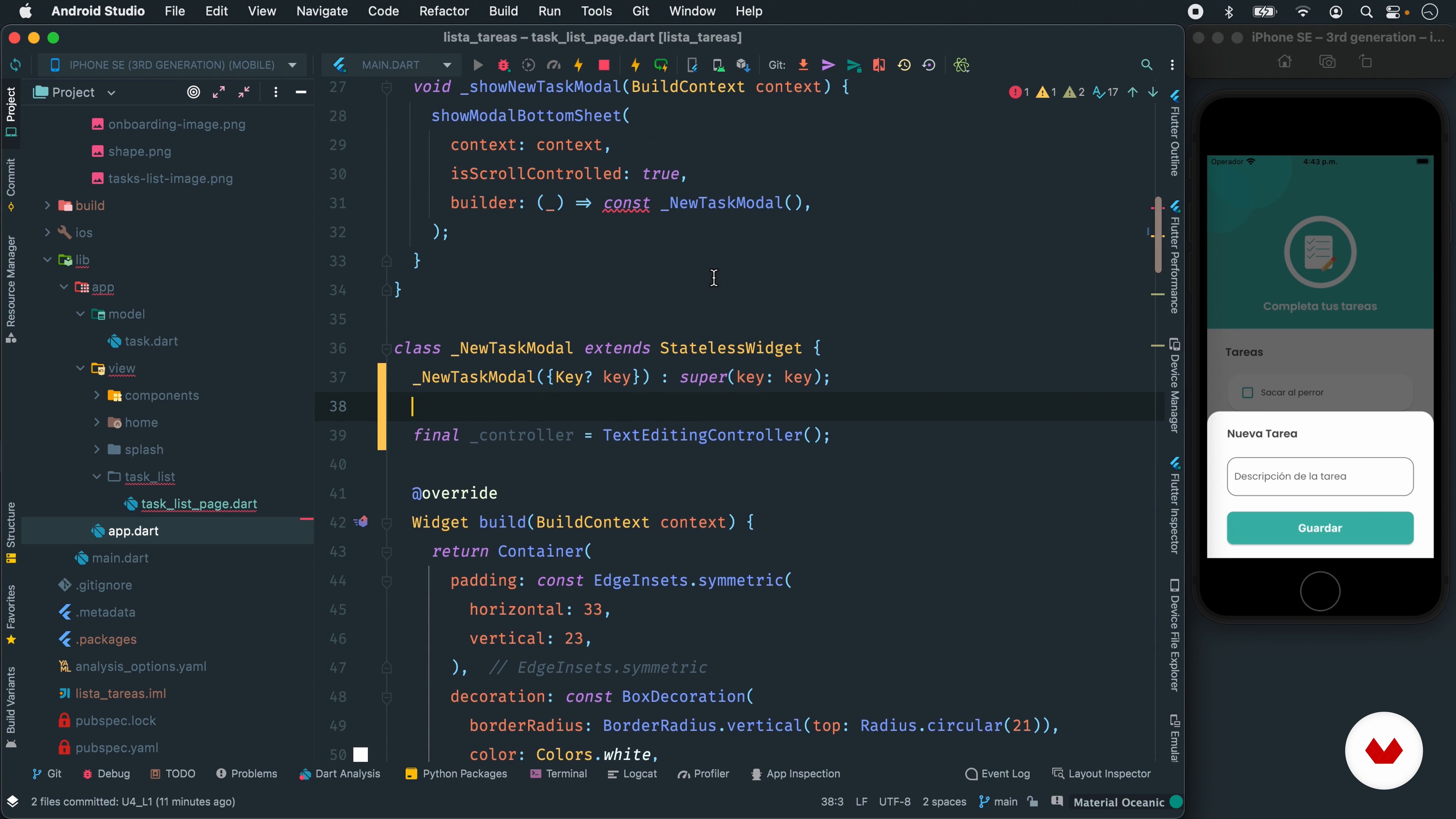Screen dimensions: 1456x819
Task: Click the Flutter attach debugger device icon
Action: [x=692, y=65]
